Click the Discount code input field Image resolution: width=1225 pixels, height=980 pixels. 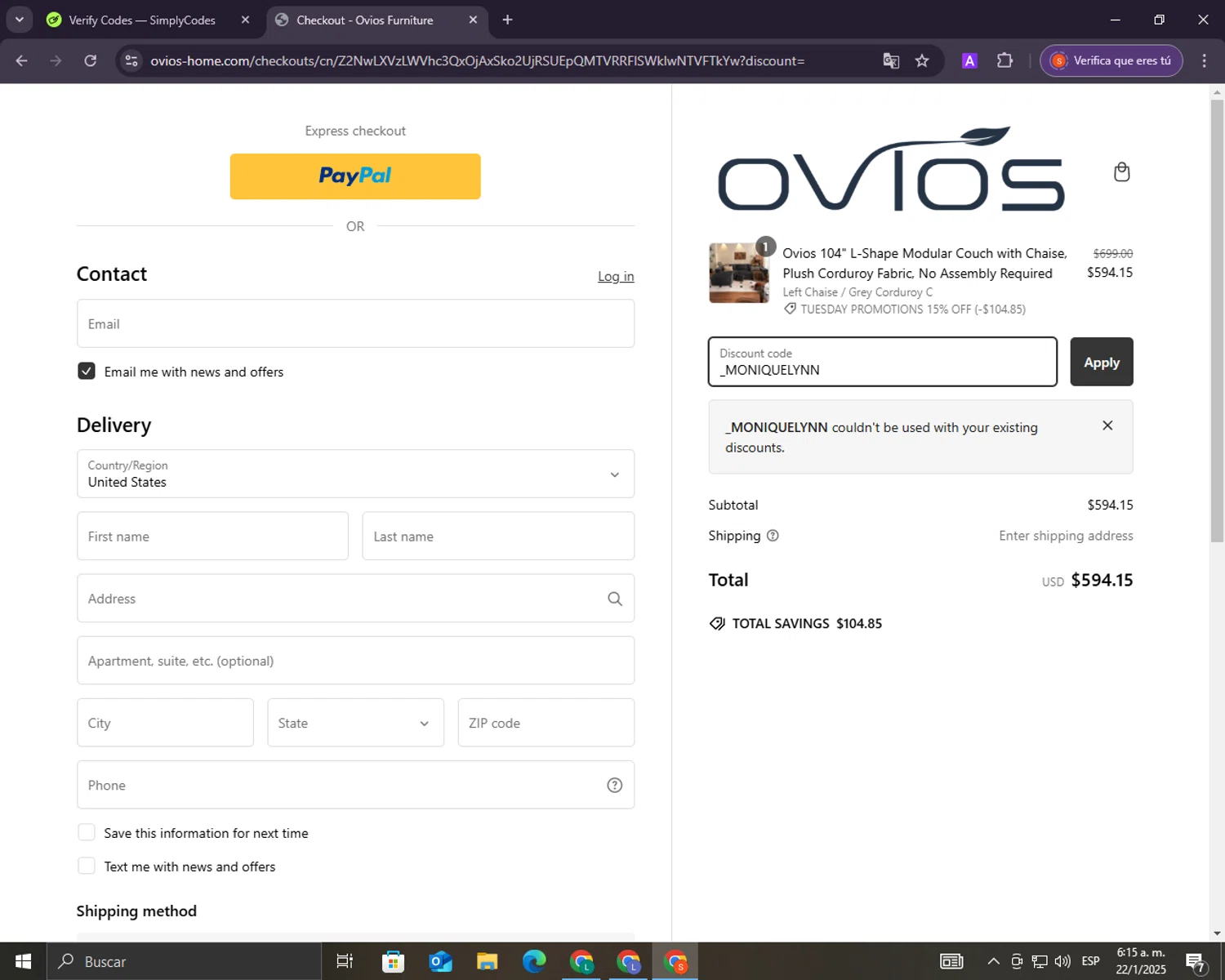tap(883, 362)
